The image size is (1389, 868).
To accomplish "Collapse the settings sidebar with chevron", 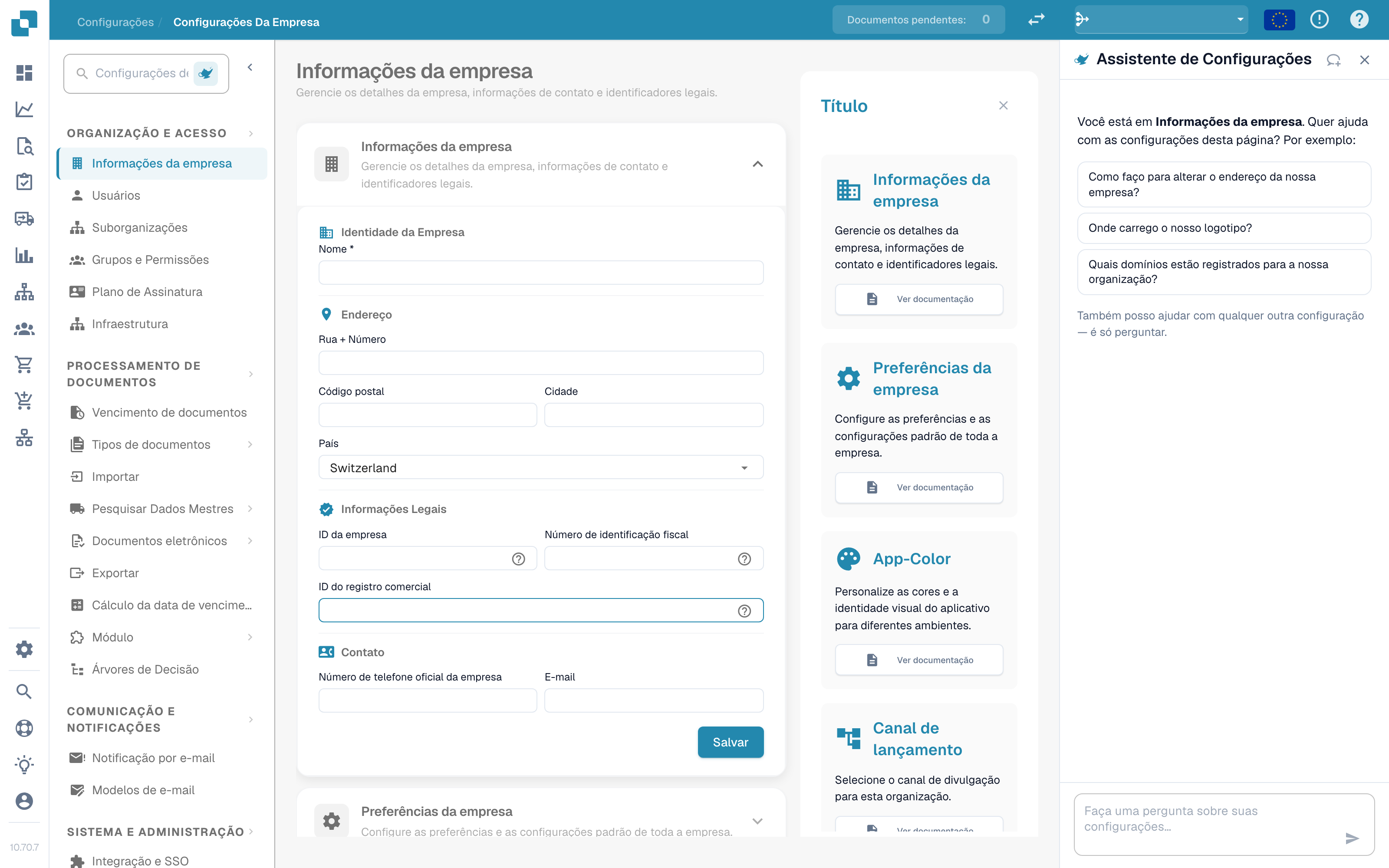I will coord(250,67).
